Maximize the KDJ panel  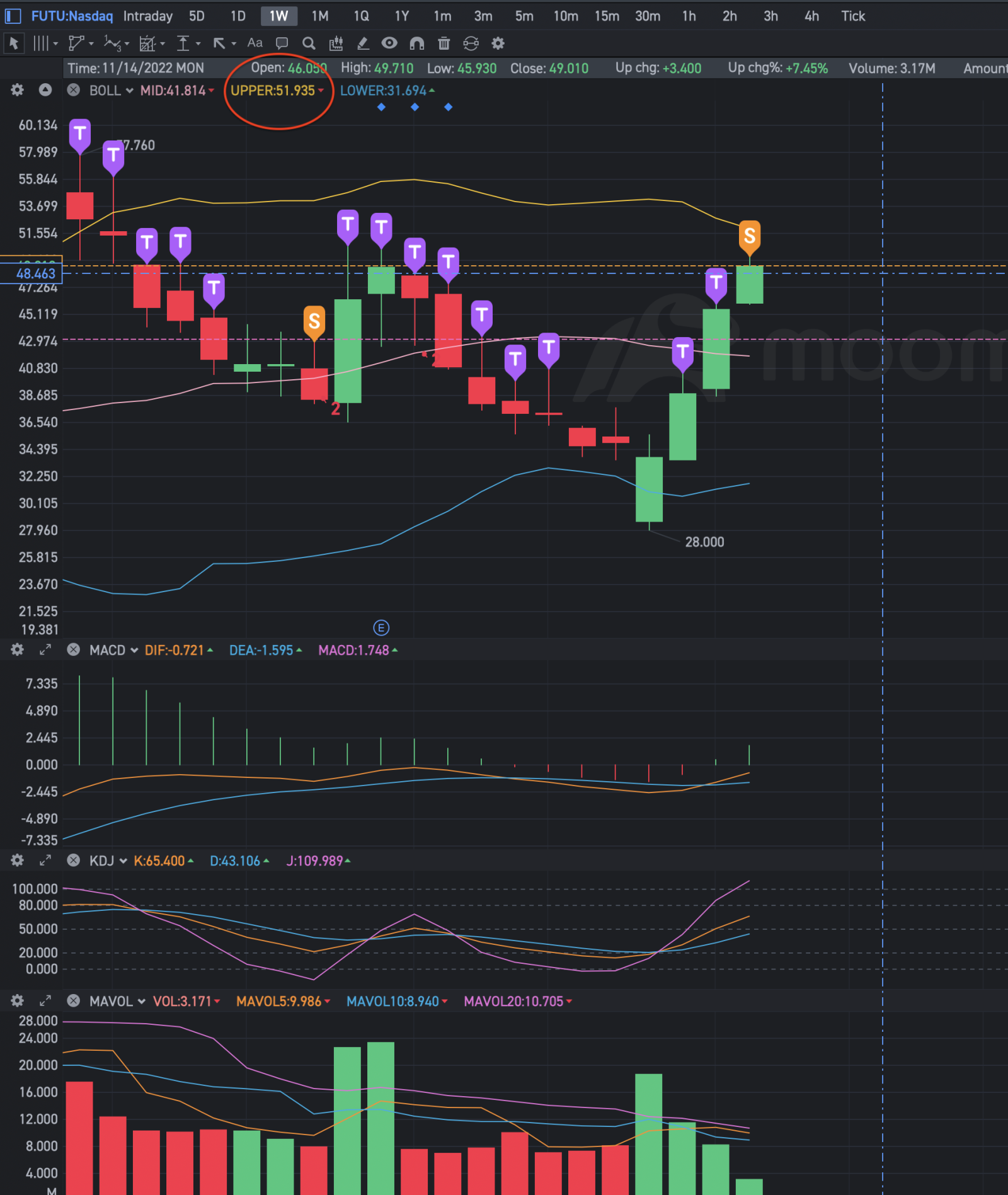click(x=45, y=860)
